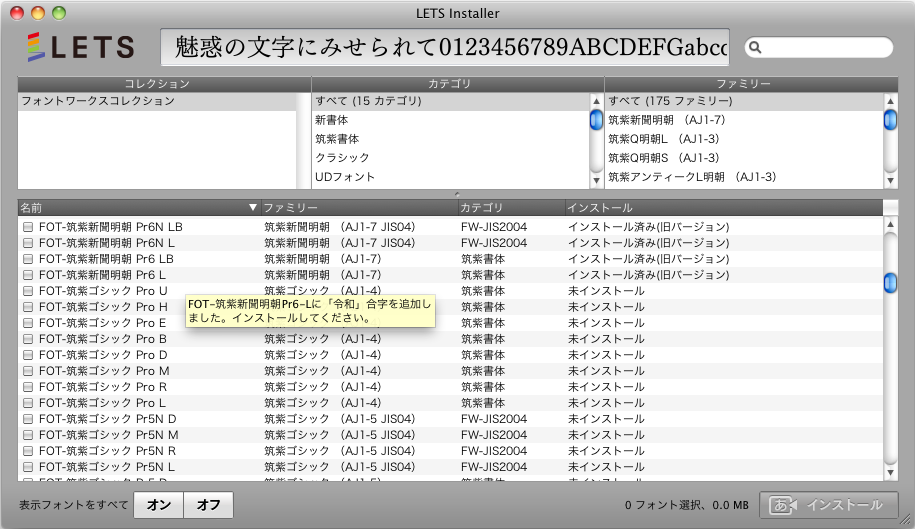Click the インストール button
Screen dimensions: 915x529
coord(828,505)
